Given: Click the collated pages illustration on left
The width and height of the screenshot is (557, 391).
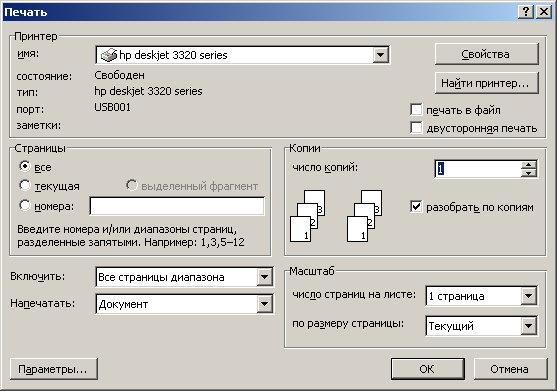Looking at the screenshot, I should pos(308,216).
